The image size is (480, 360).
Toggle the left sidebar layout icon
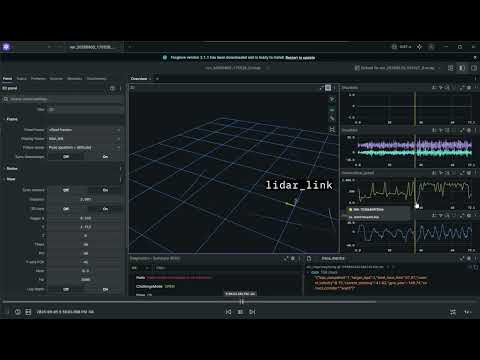[462, 68]
